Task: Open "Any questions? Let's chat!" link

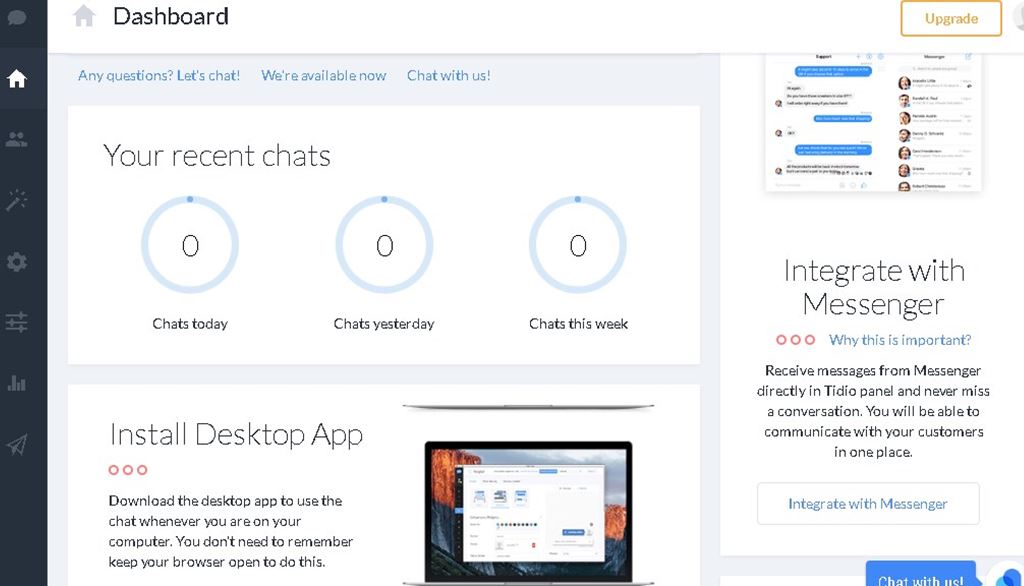Action: [x=159, y=75]
